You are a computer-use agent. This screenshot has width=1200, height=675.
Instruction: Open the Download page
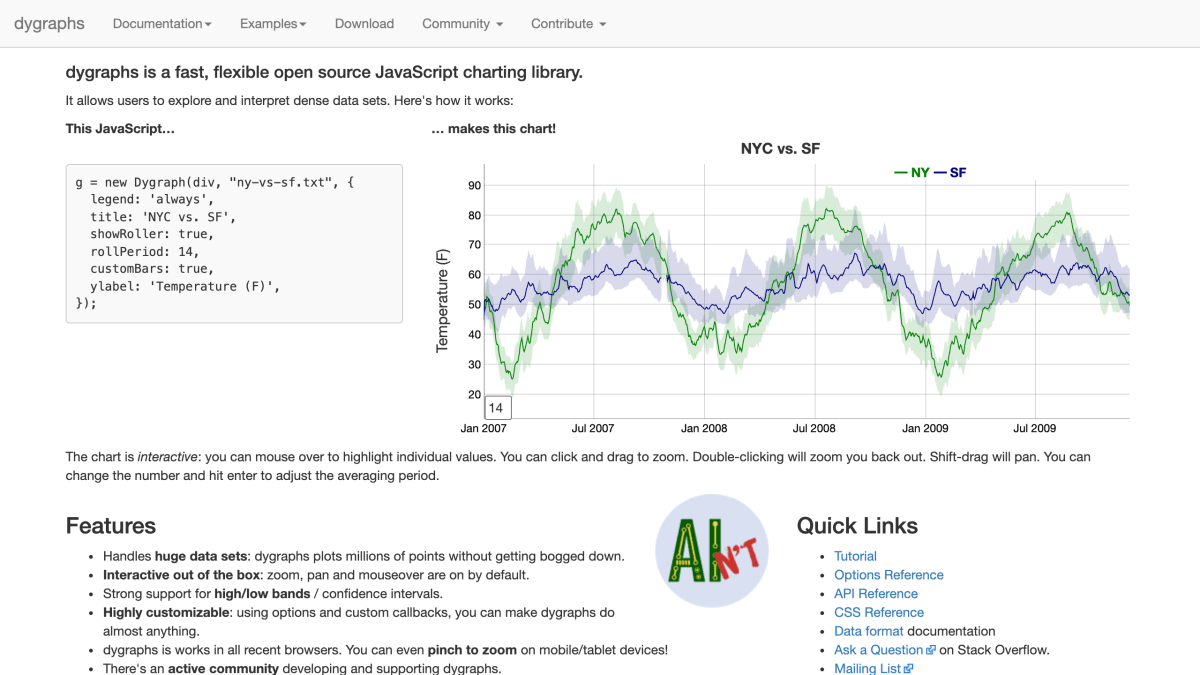[x=364, y=23]
